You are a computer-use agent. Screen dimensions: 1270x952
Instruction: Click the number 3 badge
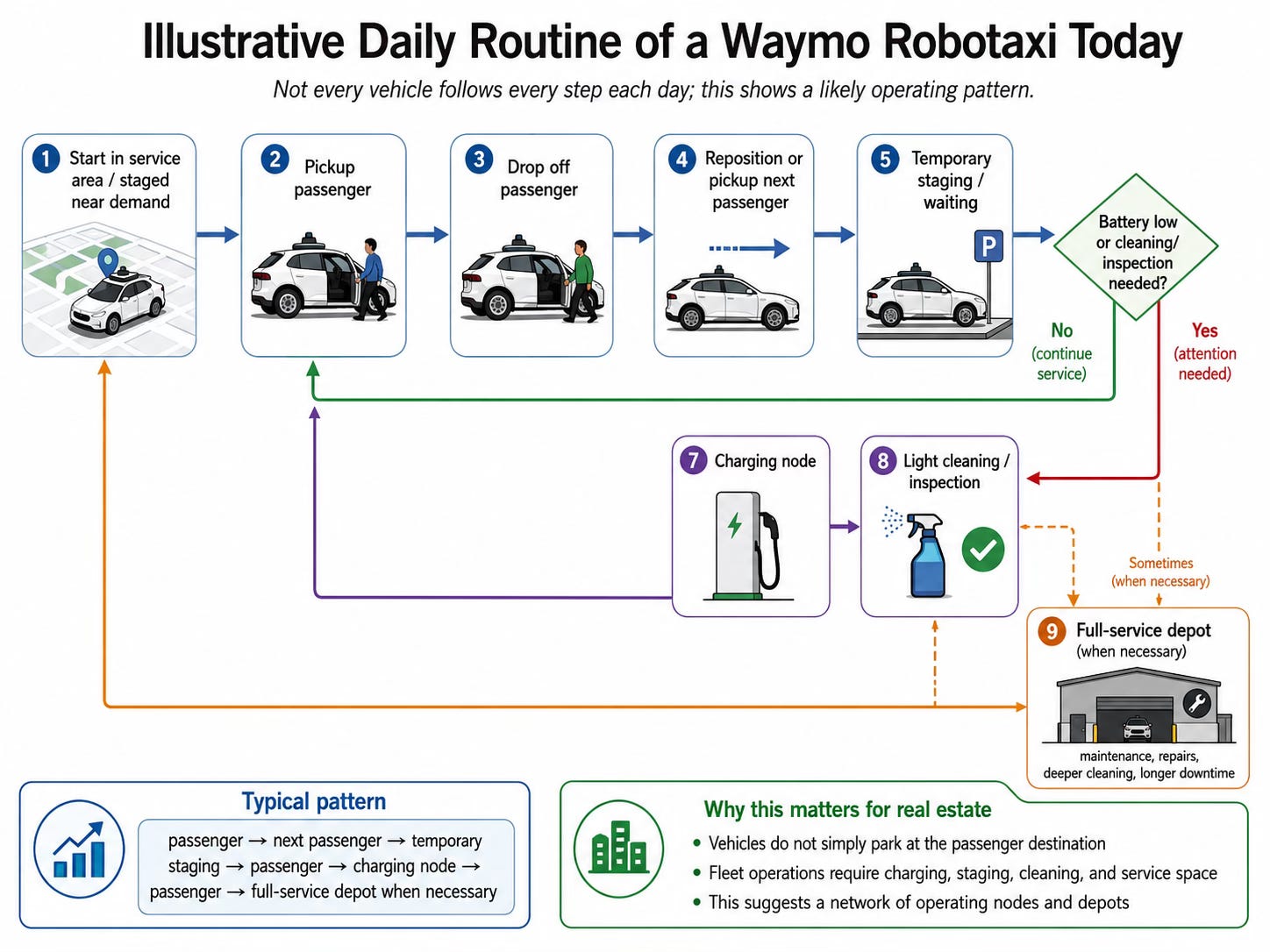coord(479,160)
